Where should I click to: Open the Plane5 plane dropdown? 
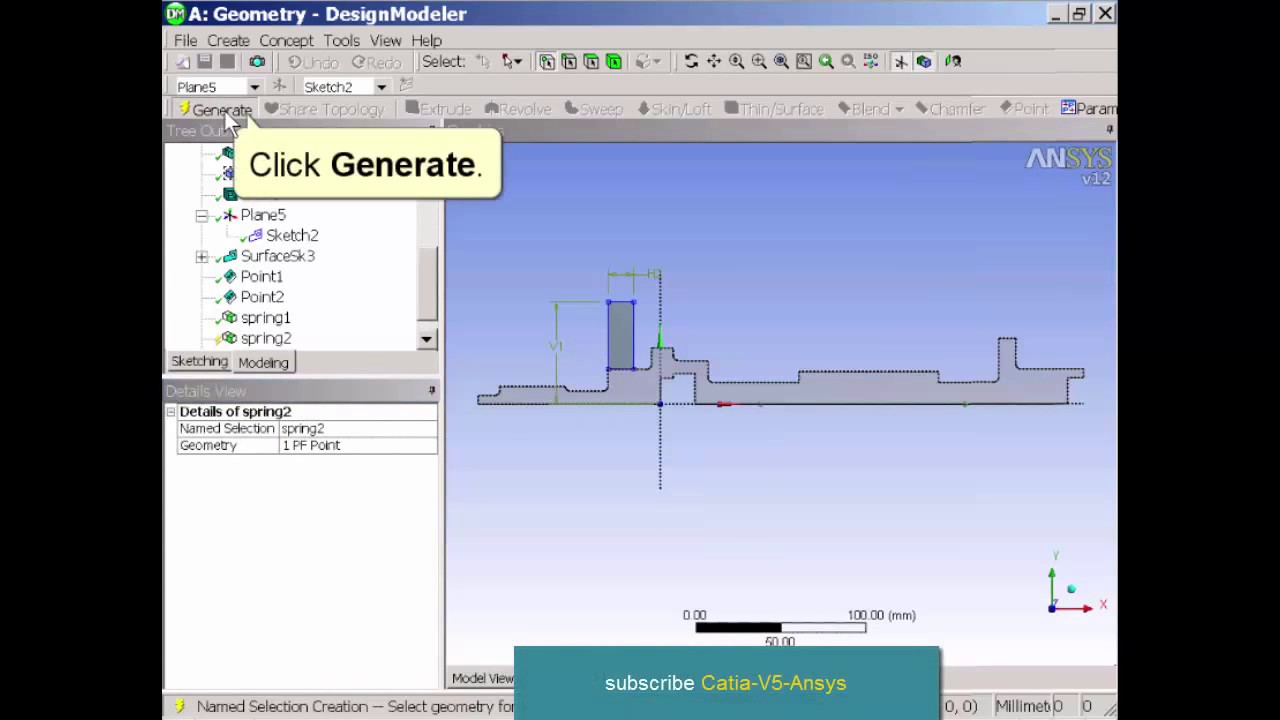(254, 87)
